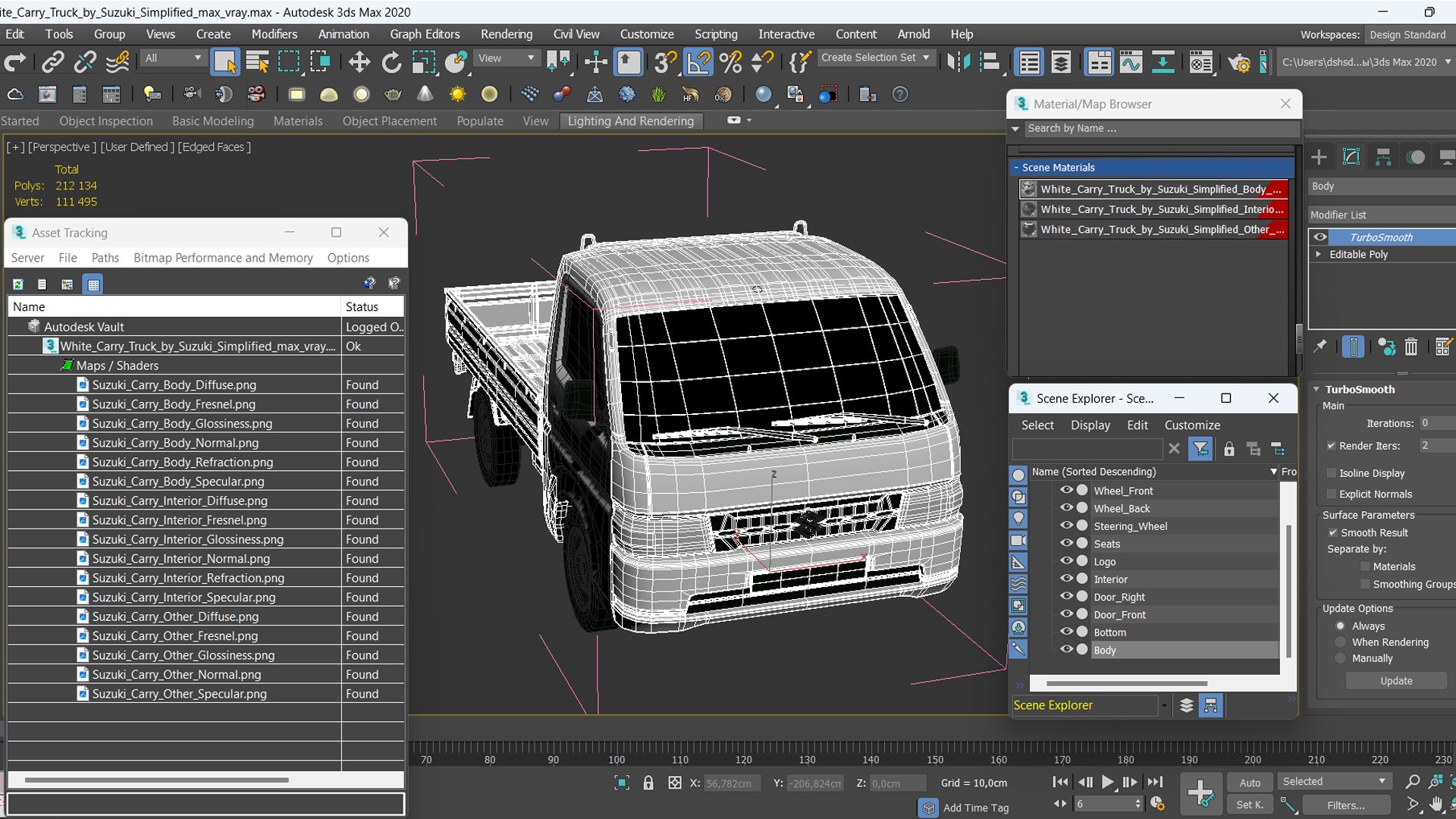Click the Select by Name icon
The image size is (1456, 819).
(x=257, y=61)
